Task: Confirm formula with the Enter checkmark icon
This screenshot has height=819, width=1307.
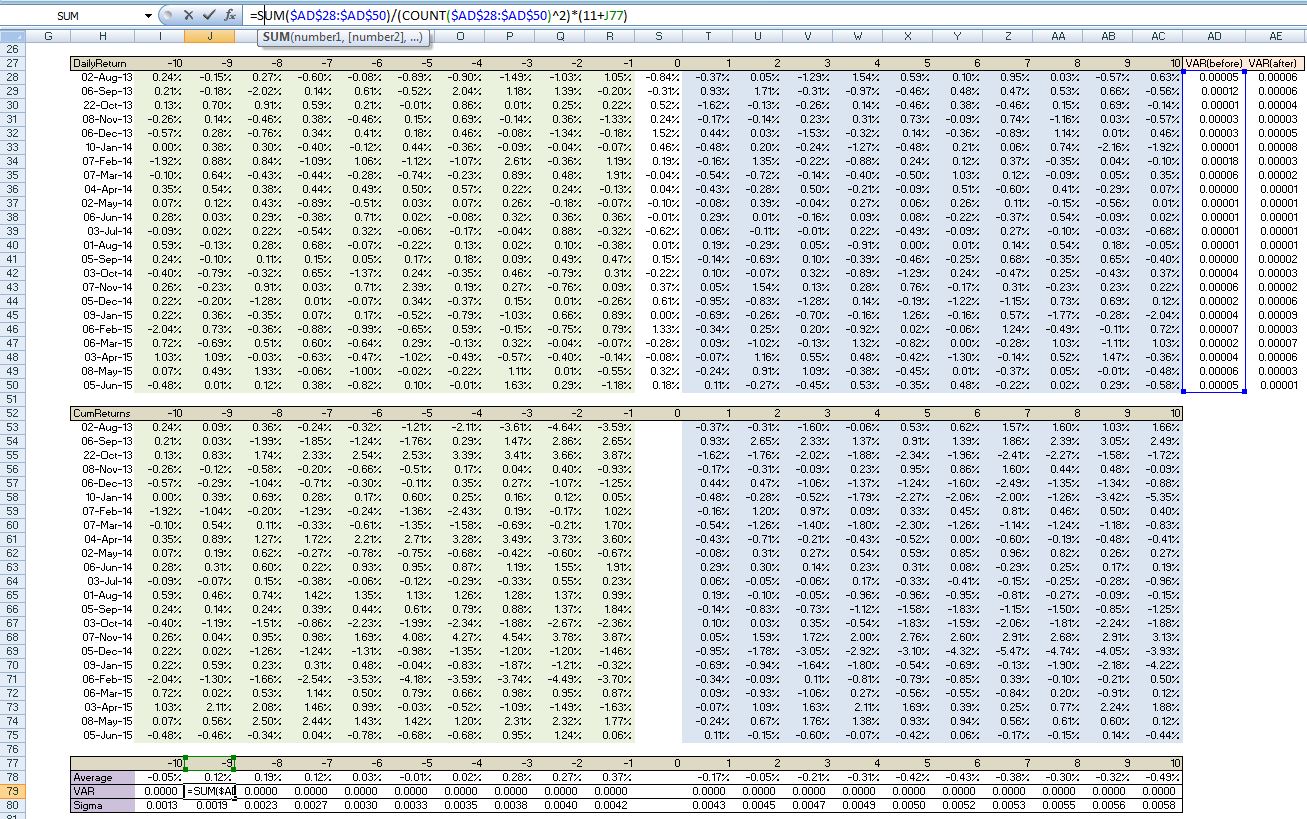Action: [x=209, y=16]
